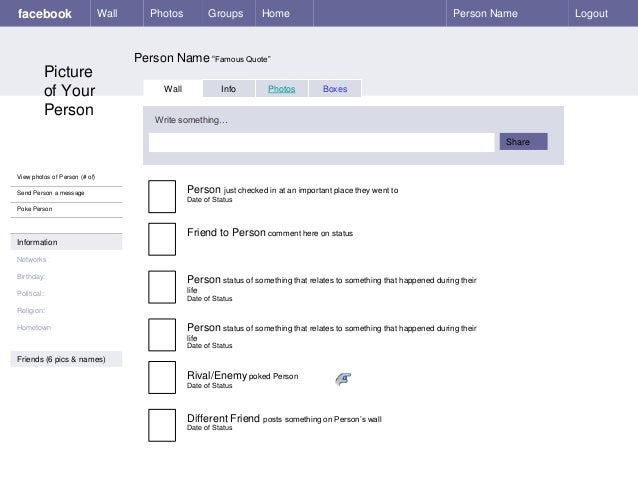Click View photos of Person link
The width and height of the screenshot is (638, 479).
tap(56, 177)
